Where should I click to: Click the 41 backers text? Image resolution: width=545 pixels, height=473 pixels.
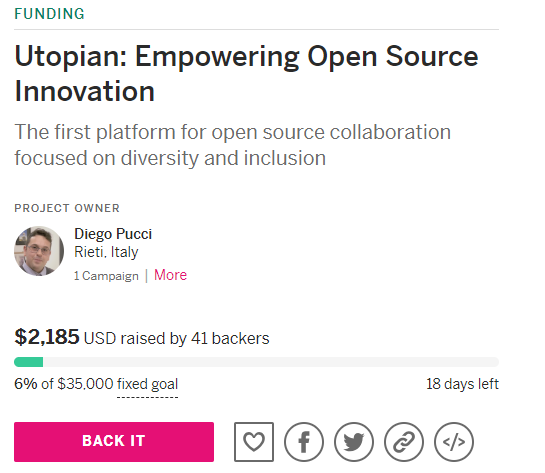pyautogui.click(x=230, y=338)
